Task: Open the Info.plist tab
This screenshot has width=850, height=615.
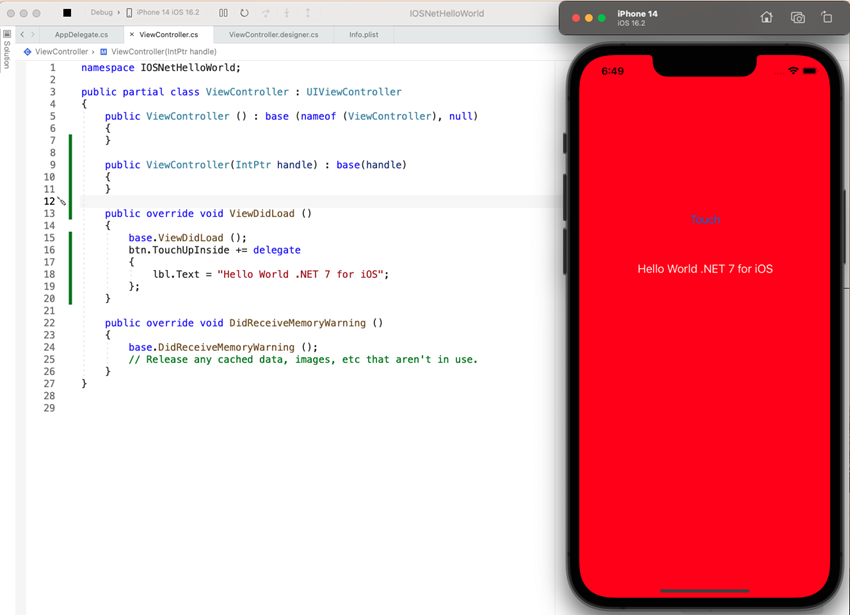Action: click(363, 34)
